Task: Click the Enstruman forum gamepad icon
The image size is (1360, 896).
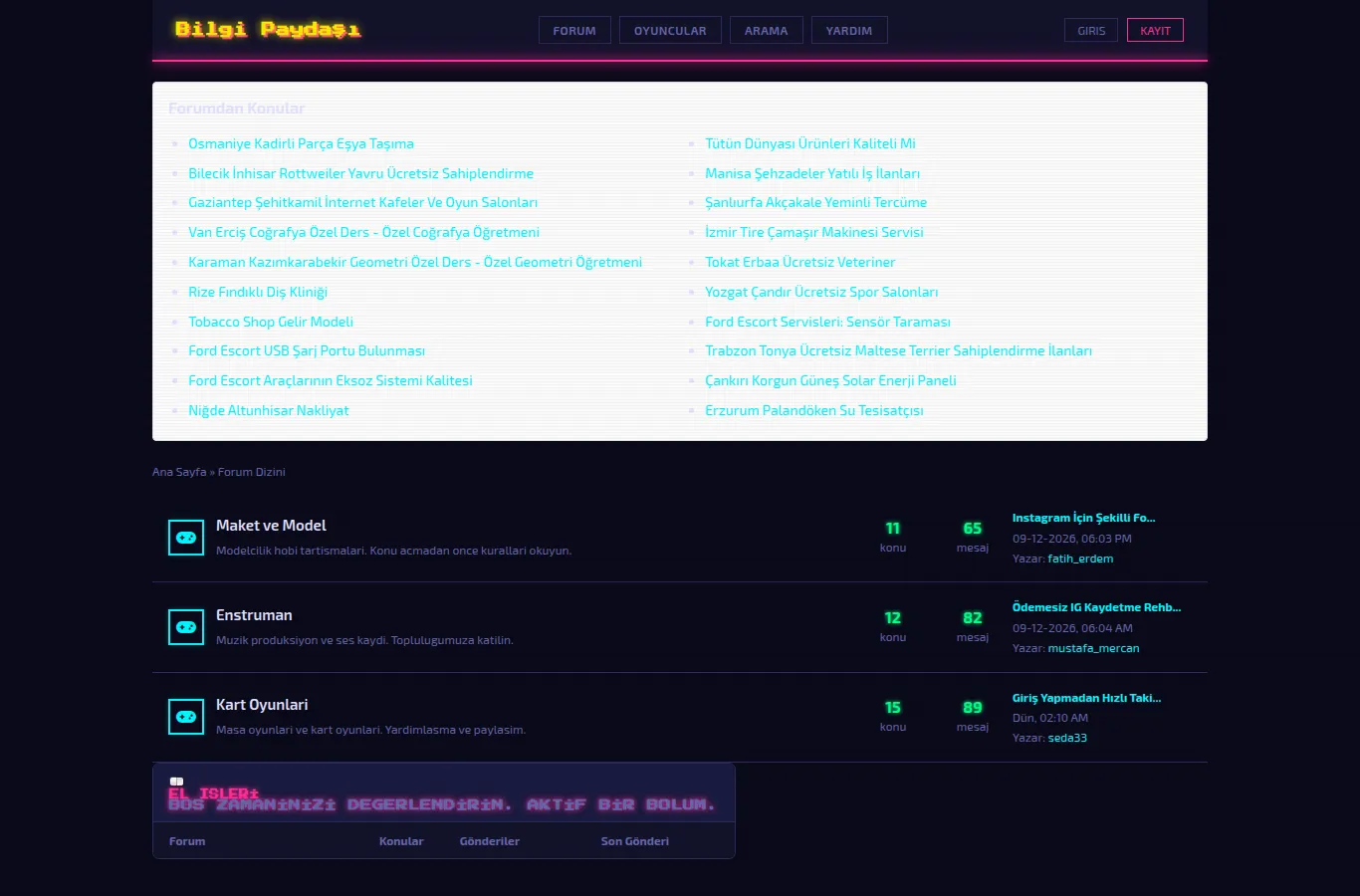Action: point(186,627)
